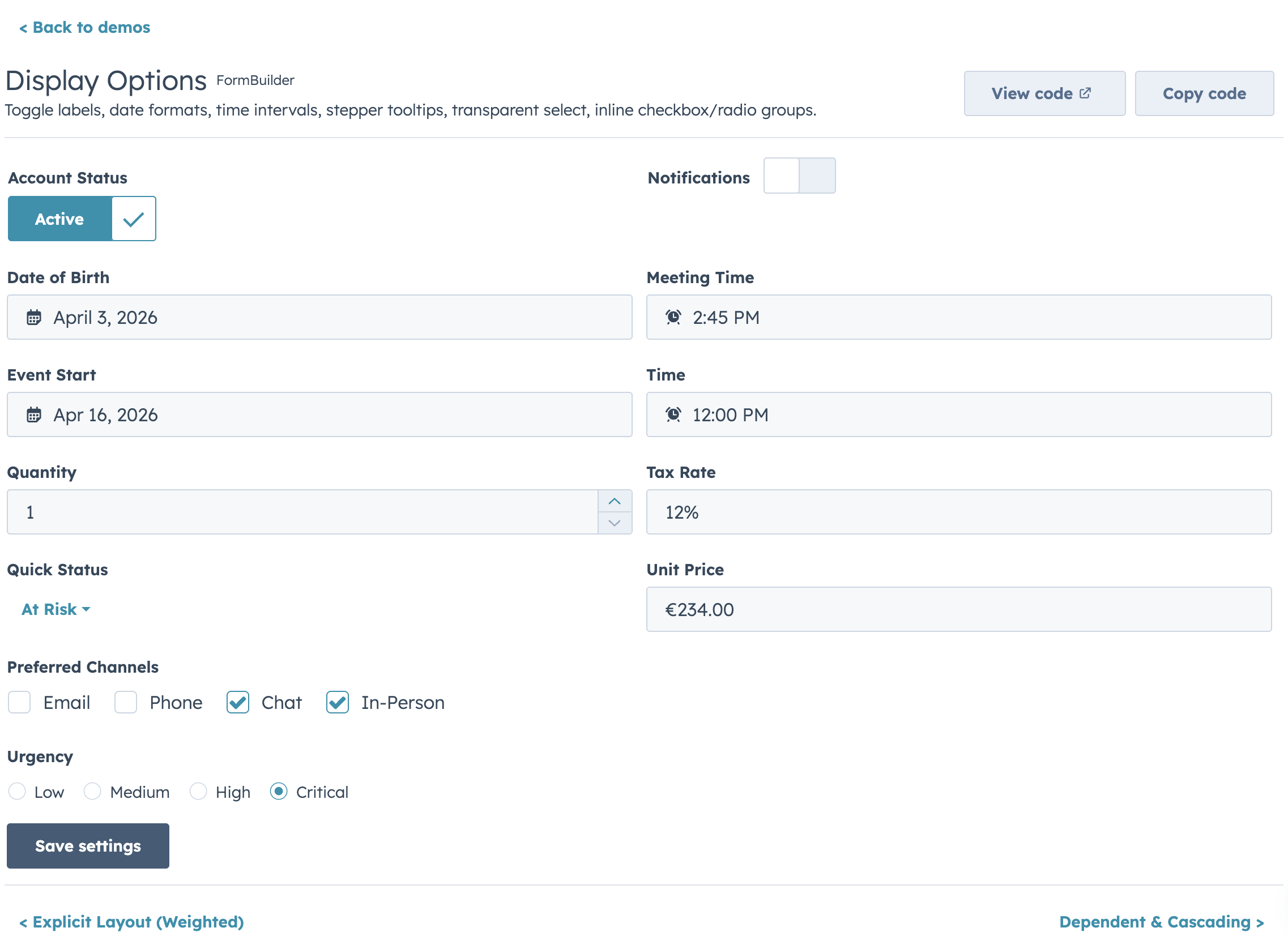
Task: Select the High urgency radio button
Action: 198,791
